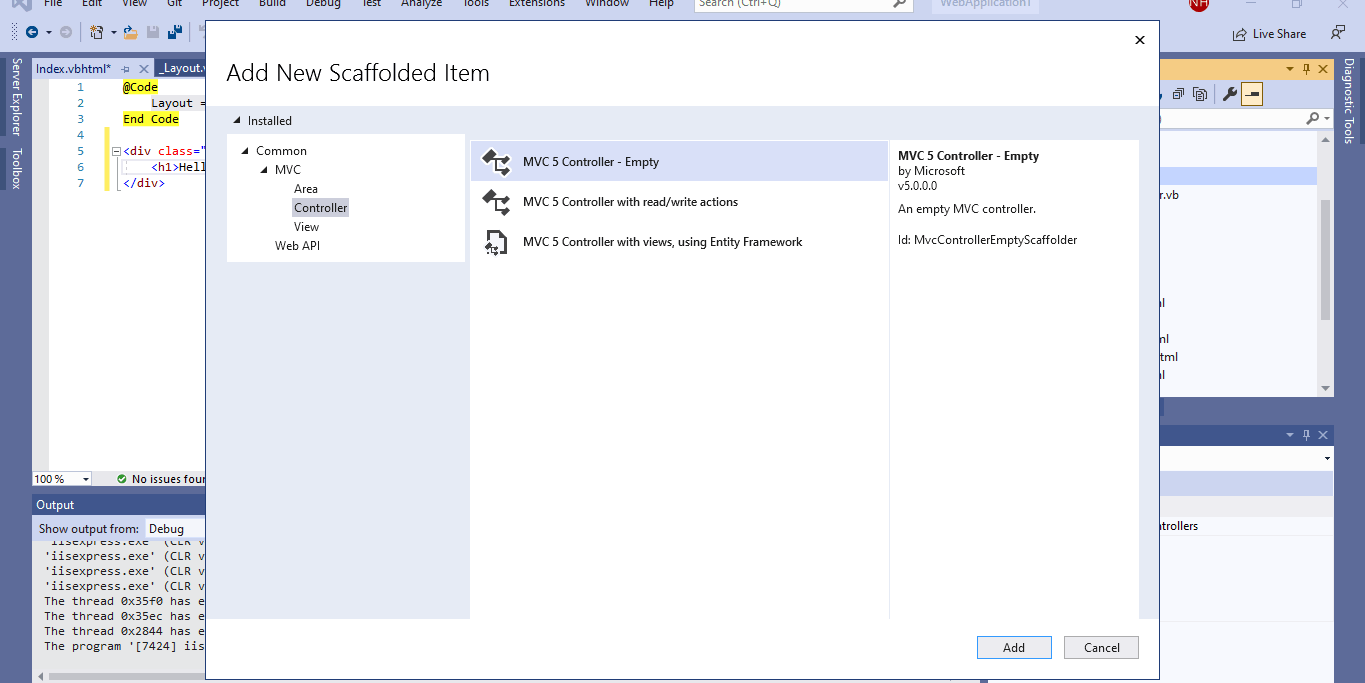Click the Navigate Backward arrow icon

pyautogui.click(x=32, y=32)
